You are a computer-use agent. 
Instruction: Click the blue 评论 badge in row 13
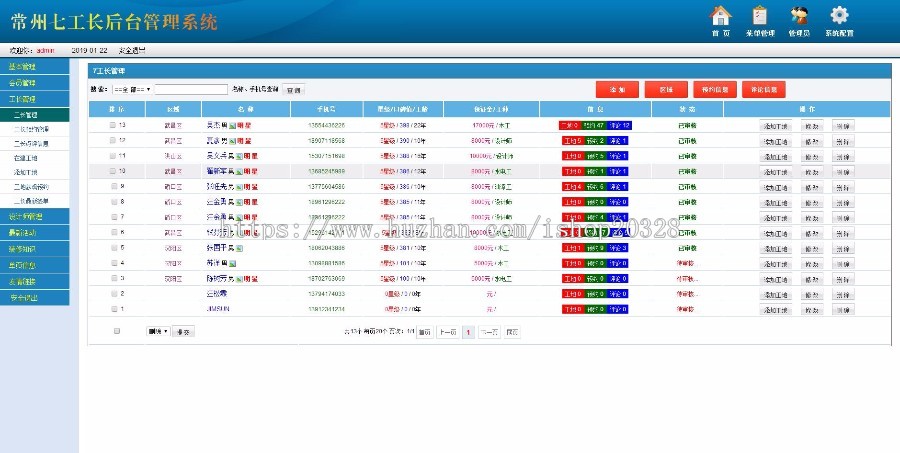click(x=619, y=125)
